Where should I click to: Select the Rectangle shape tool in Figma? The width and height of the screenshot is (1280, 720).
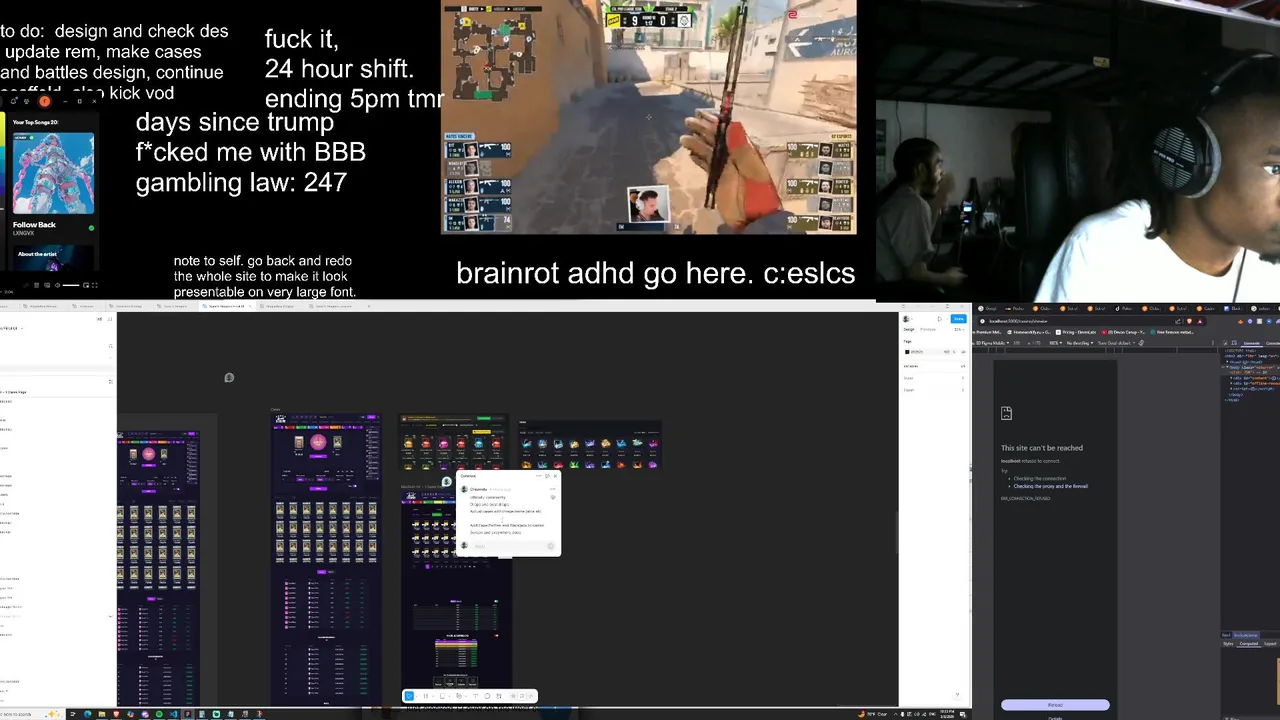[442, 696]
